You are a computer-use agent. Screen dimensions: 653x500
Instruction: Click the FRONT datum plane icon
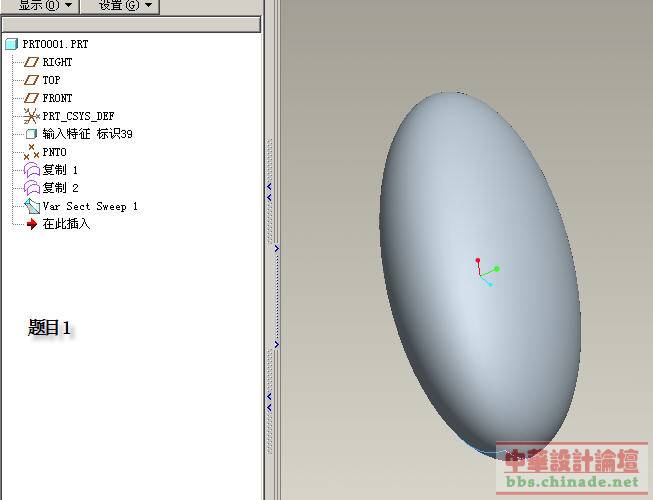pos(31,98)
